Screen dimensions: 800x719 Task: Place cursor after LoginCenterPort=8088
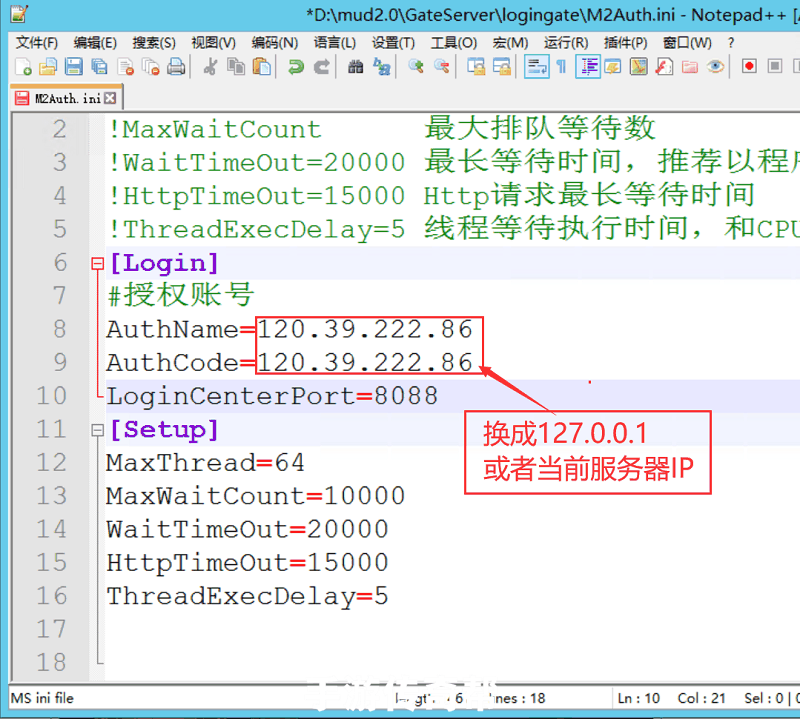(x=439, y=397)
